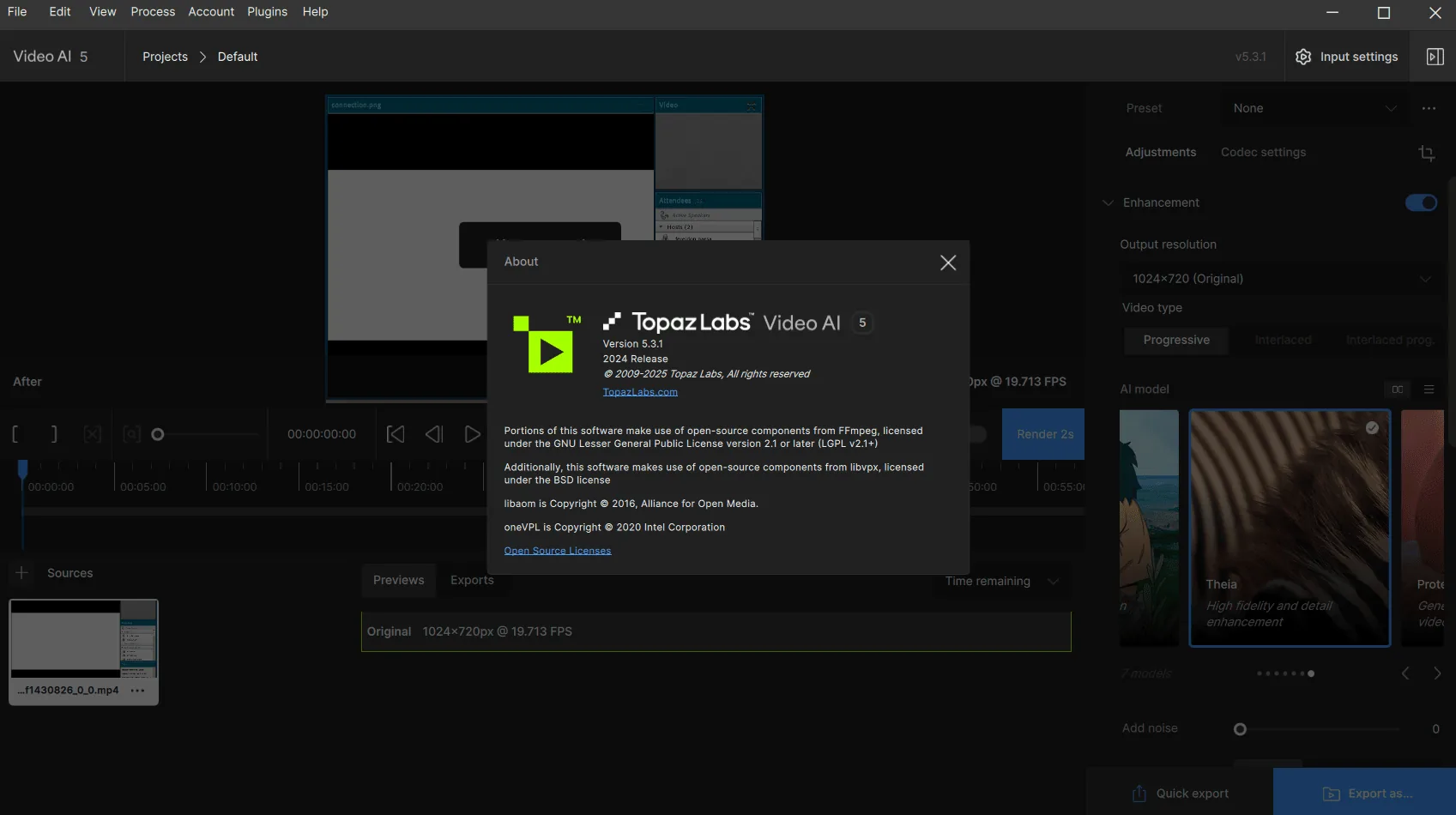This screenshot has width=1456, height=815.
Task: Open preset more options (three dots)
Action: tap(1429, 108)
